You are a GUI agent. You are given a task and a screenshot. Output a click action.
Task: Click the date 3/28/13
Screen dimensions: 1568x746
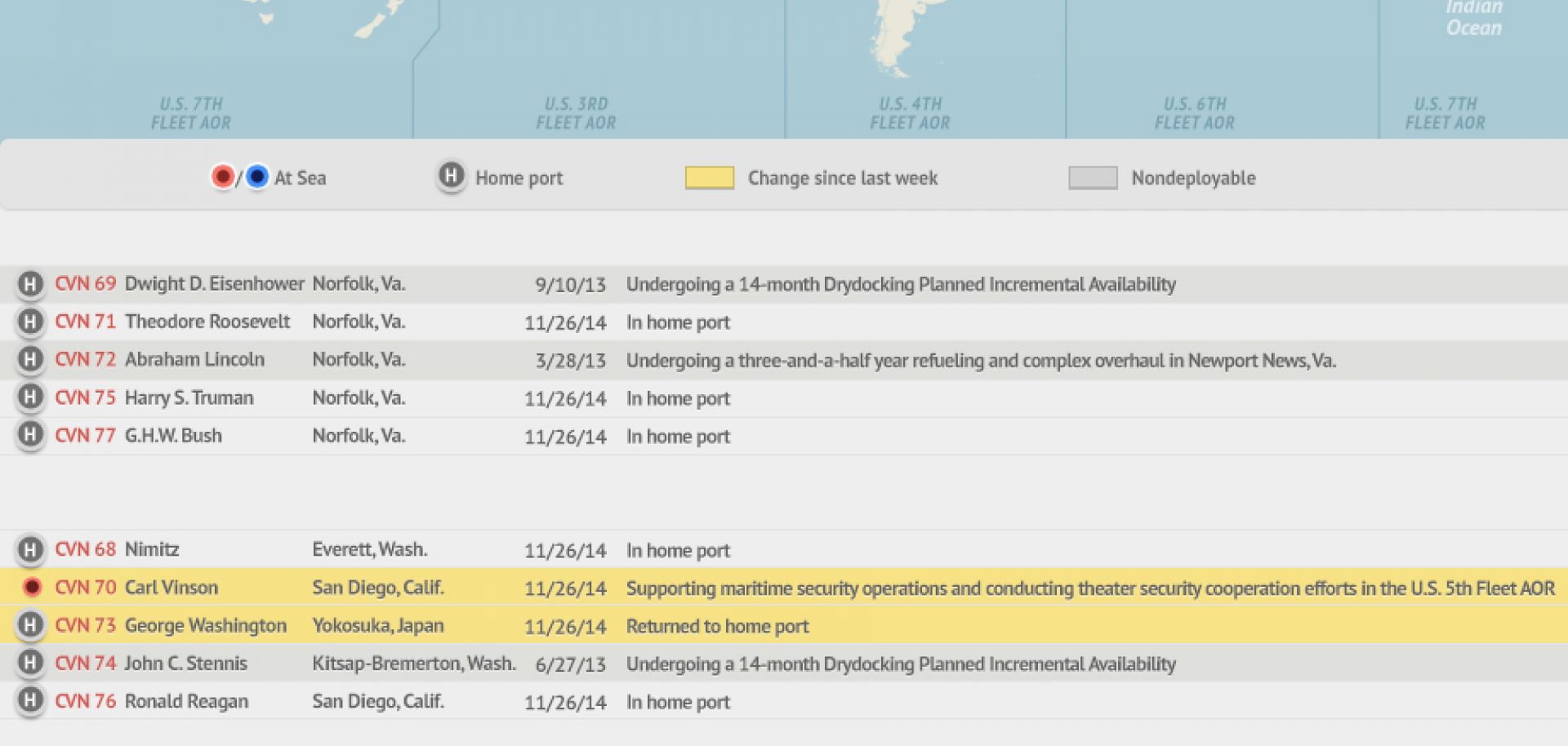[x=570, y=361]
